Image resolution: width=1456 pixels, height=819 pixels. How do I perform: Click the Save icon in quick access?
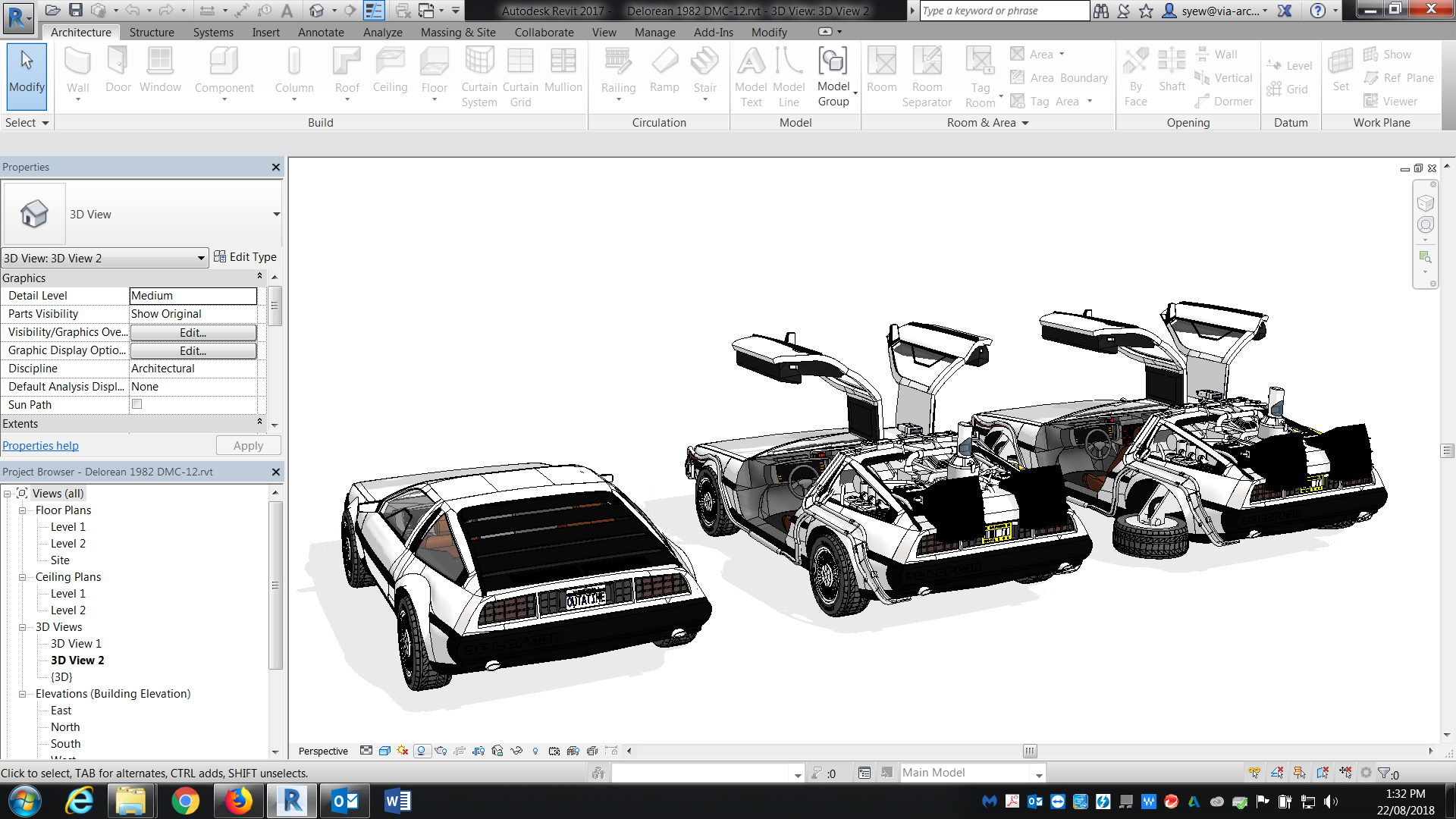76,11
